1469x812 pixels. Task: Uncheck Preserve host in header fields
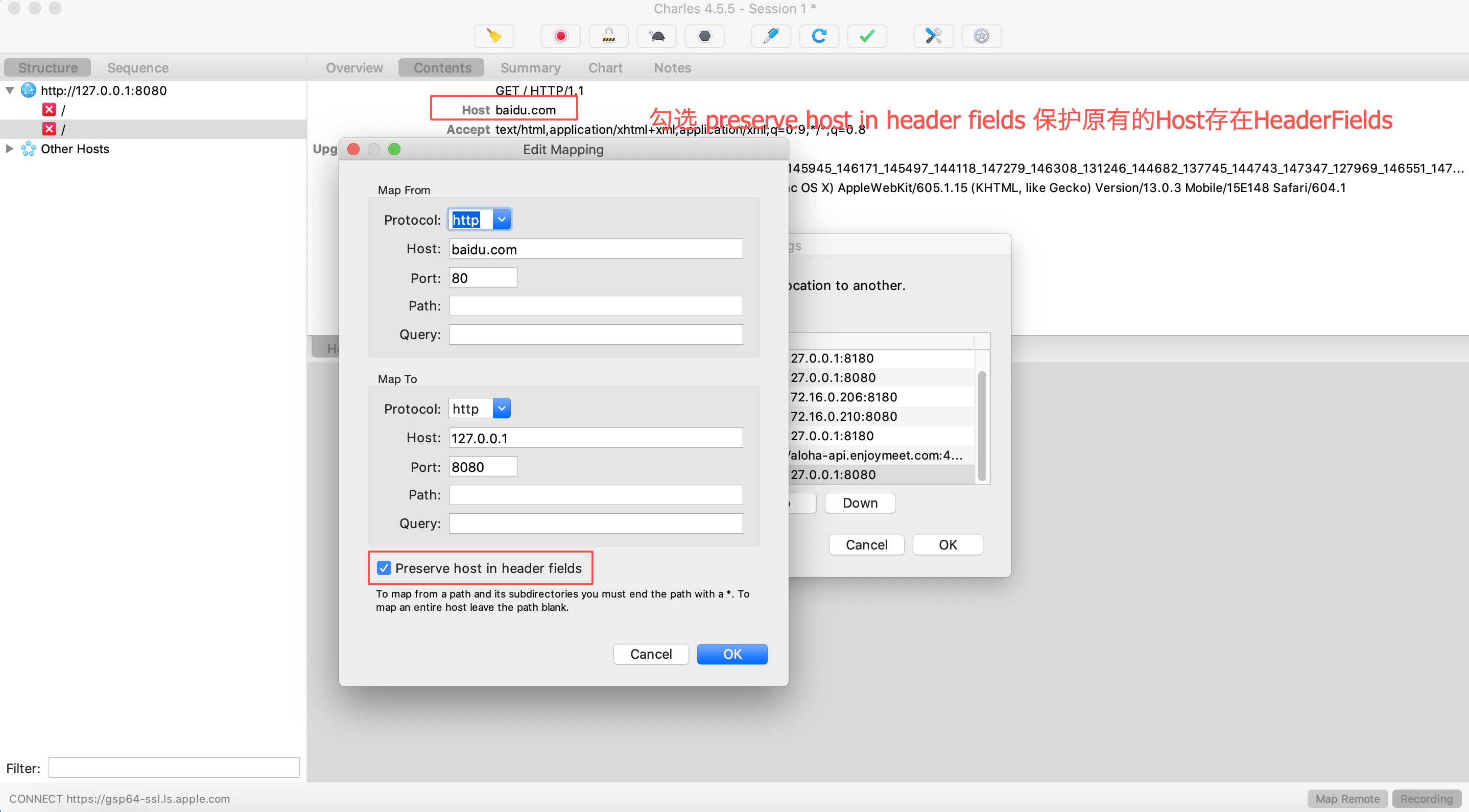384,568
